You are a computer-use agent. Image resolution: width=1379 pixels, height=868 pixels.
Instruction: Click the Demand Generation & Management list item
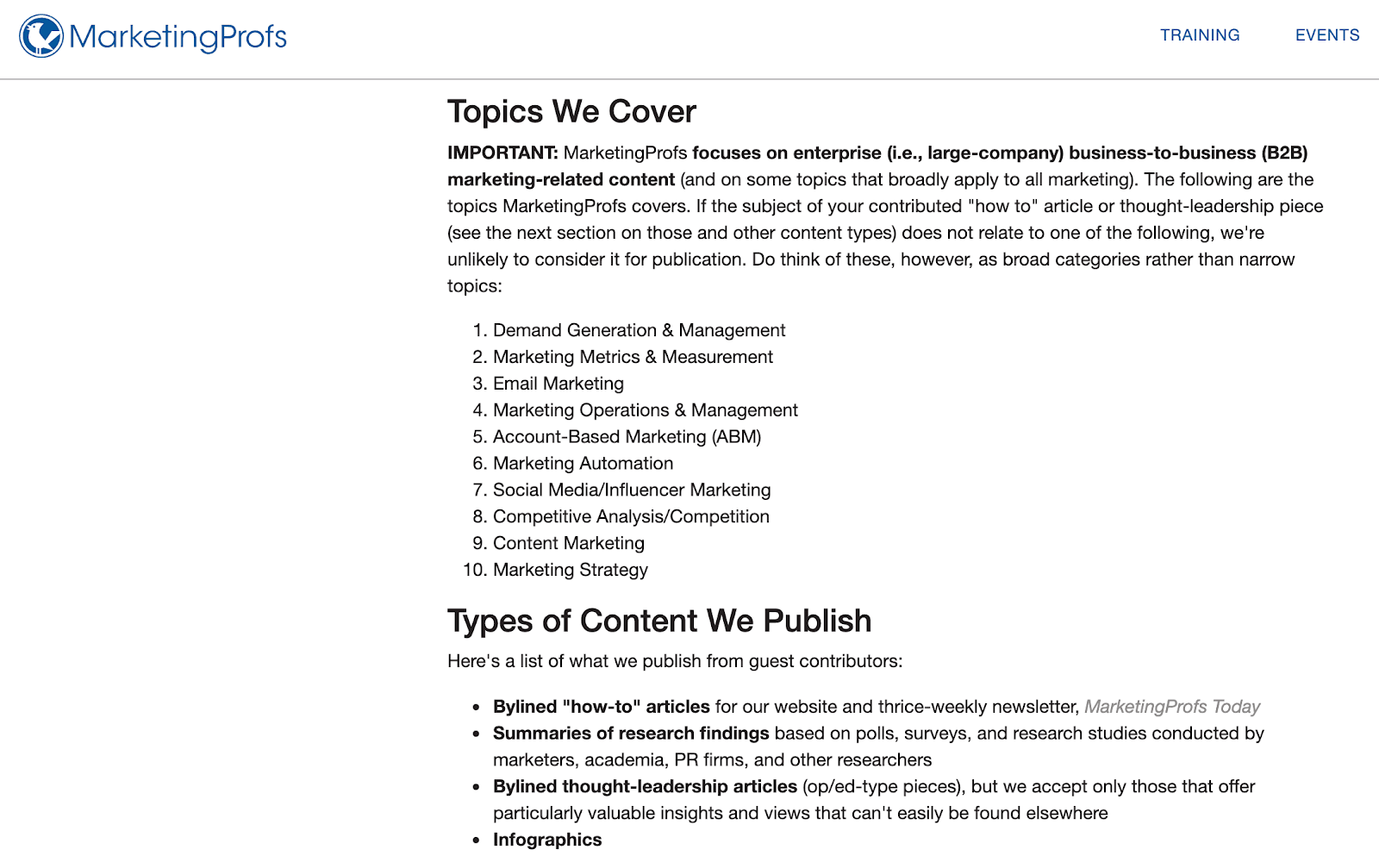pos(639,330)
